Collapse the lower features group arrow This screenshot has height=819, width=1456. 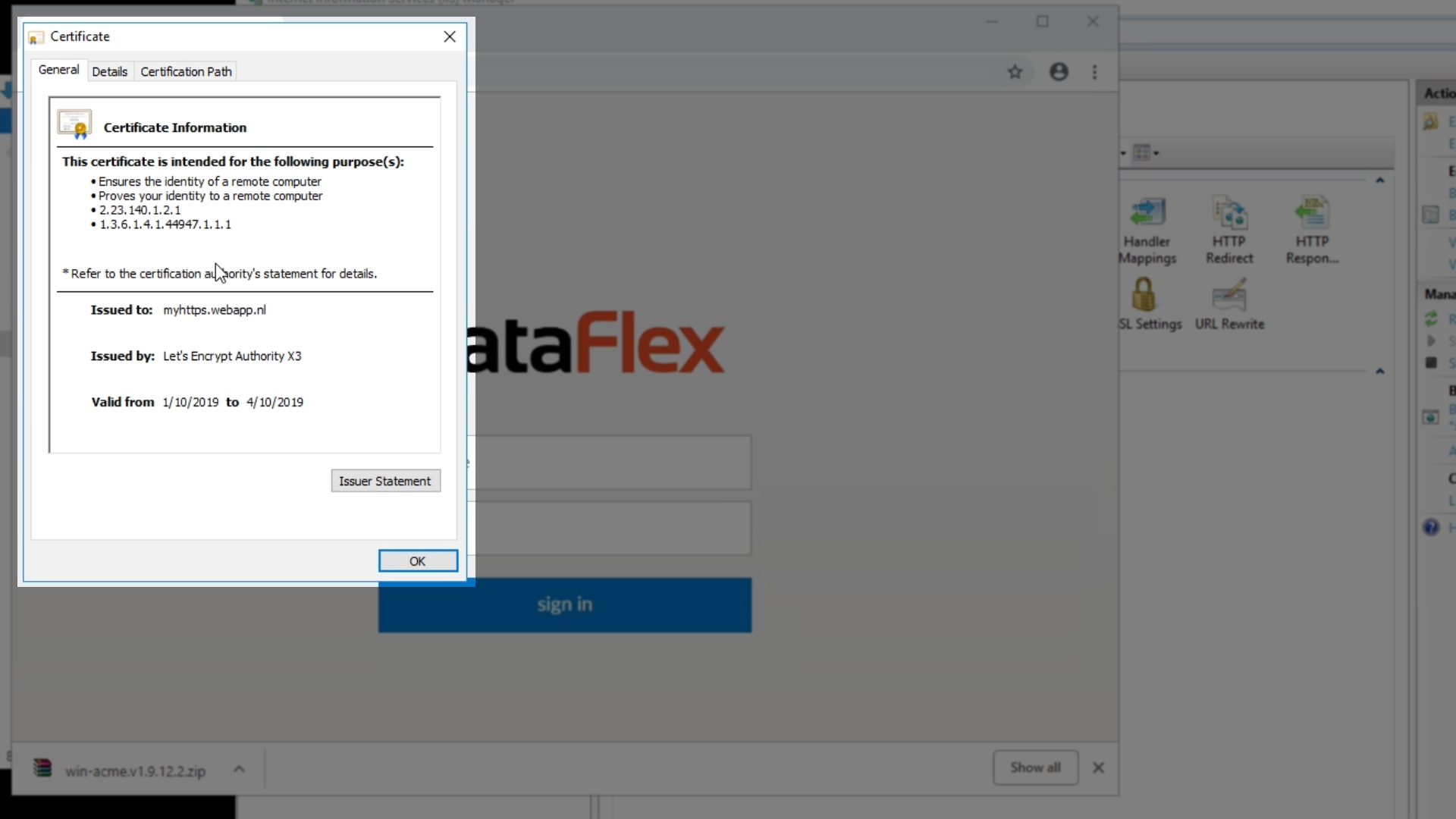tap(1379, 372)
